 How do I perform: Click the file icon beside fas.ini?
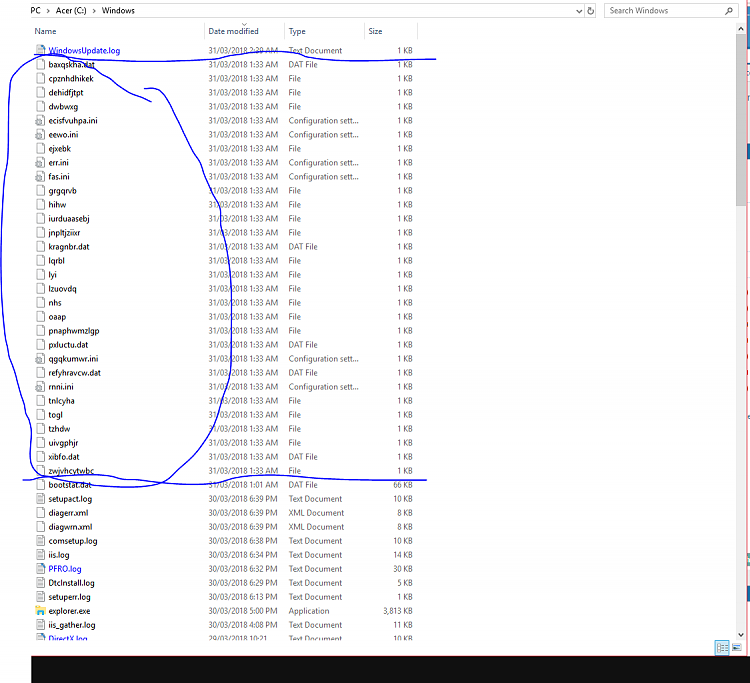(x=41, y=176)
